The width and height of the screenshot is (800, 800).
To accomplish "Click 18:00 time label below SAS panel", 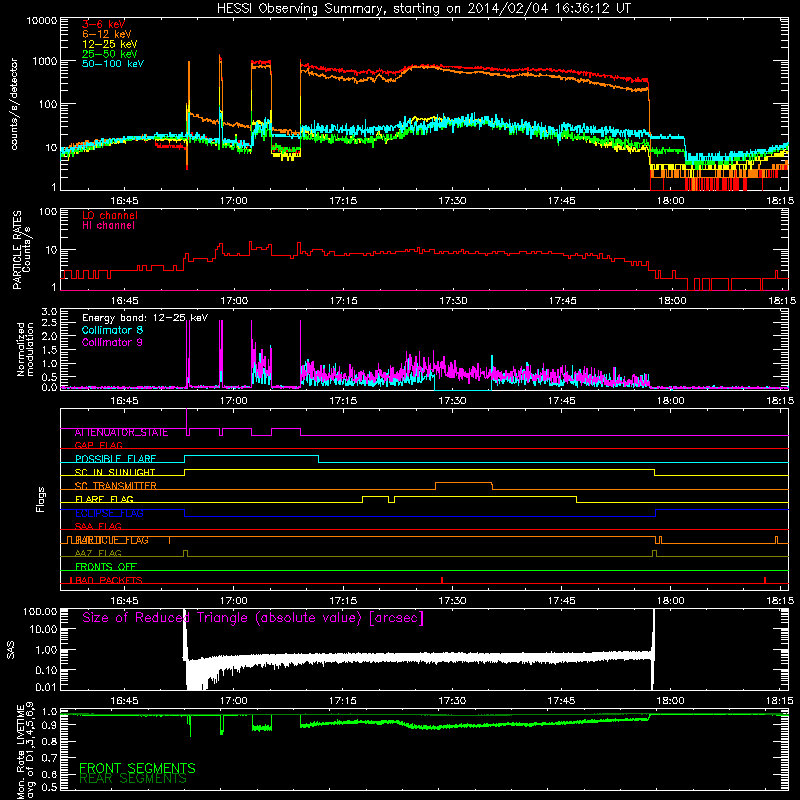I will pyautogui.click(x=670, y=701).
